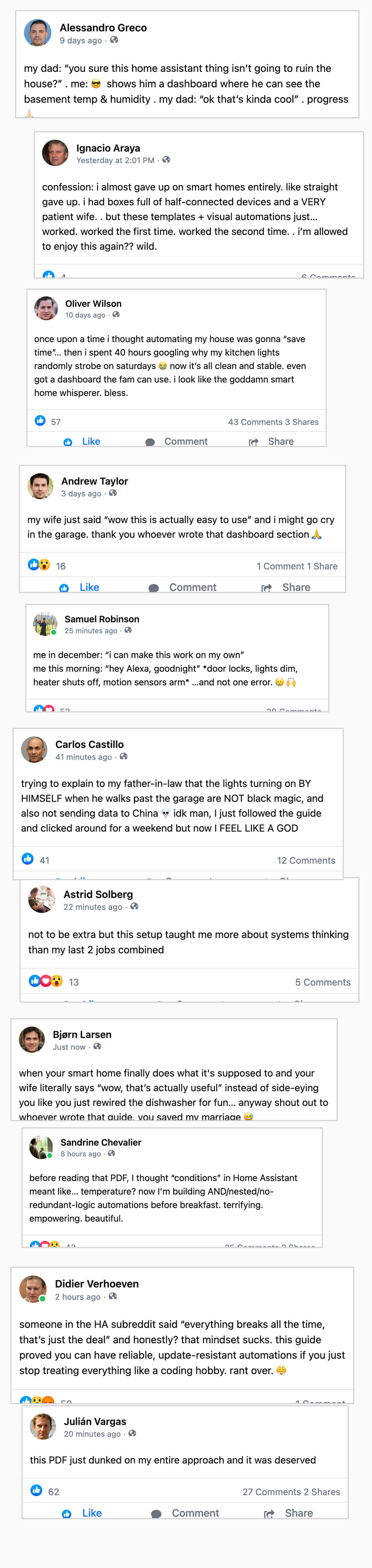372x1568 pixels.
Task: Click the Like thumb on Julián Vargas's post
Action: tap(67, 1513)
